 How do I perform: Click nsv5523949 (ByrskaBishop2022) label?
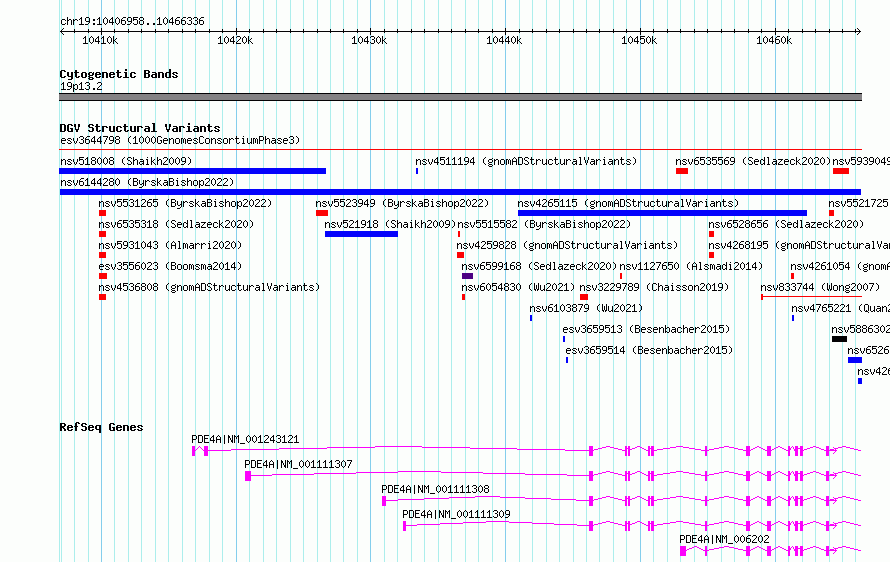point(402,203)
